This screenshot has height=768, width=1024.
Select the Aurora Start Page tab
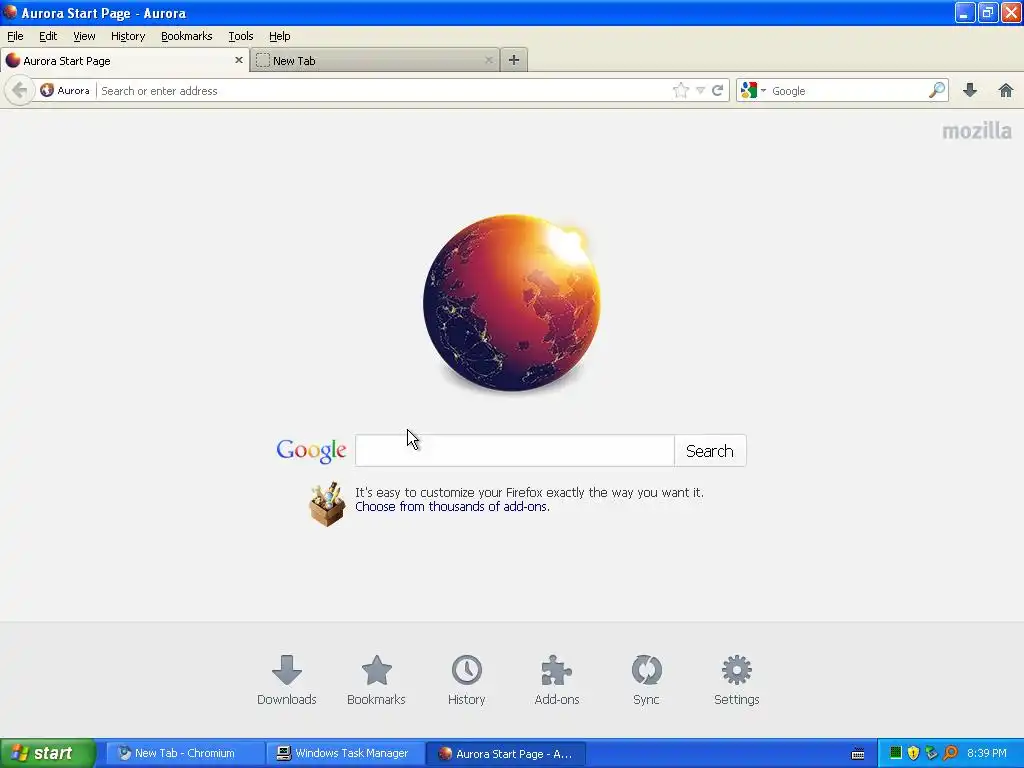pos(124,60)
